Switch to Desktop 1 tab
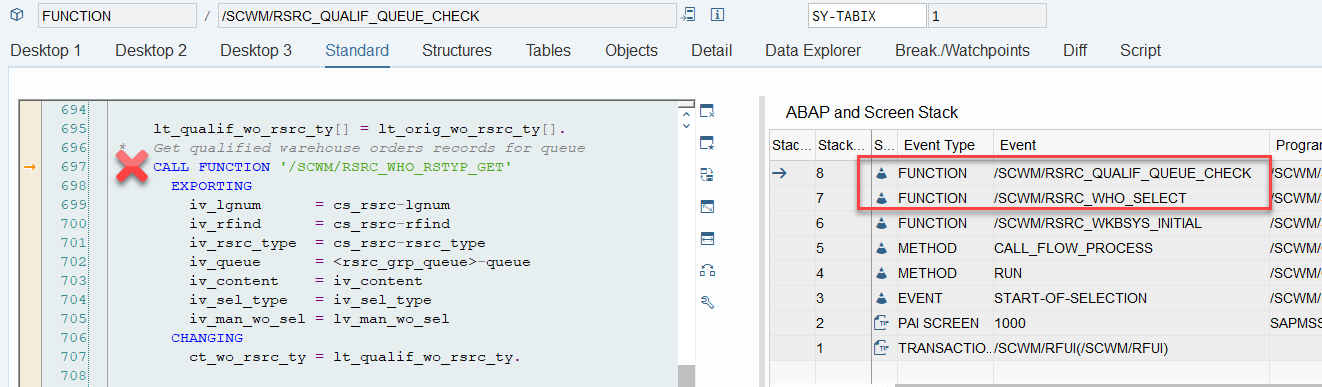1322x387 pixels. 46,50
